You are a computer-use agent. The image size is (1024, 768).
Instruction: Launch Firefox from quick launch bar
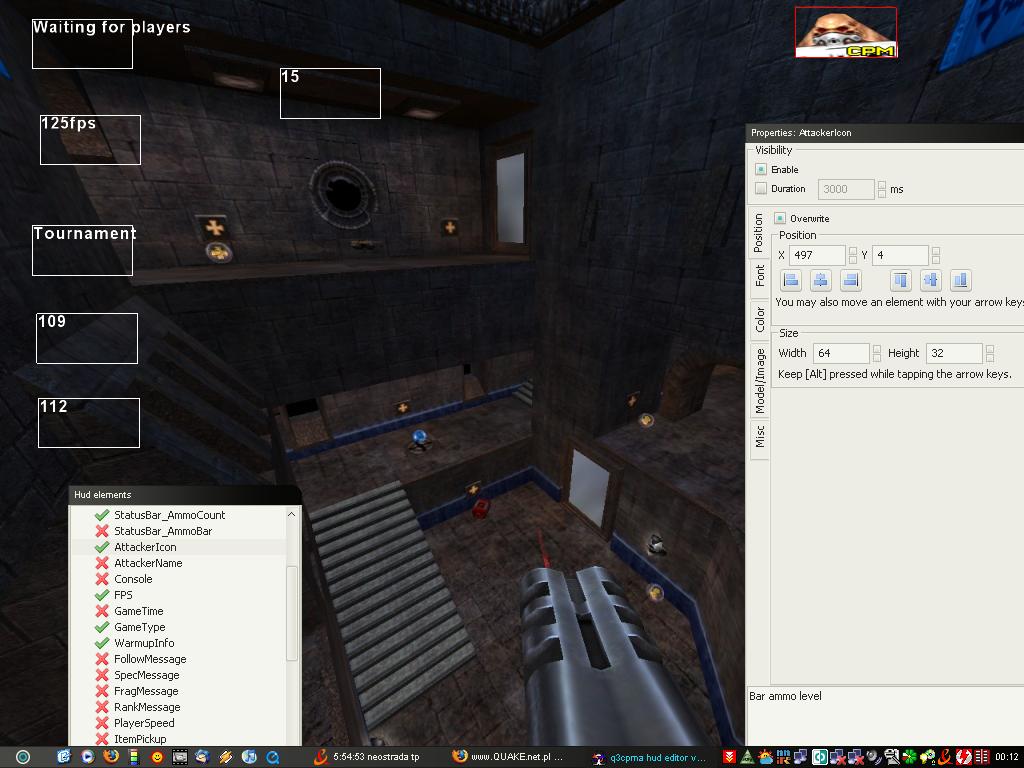[111, 757]
